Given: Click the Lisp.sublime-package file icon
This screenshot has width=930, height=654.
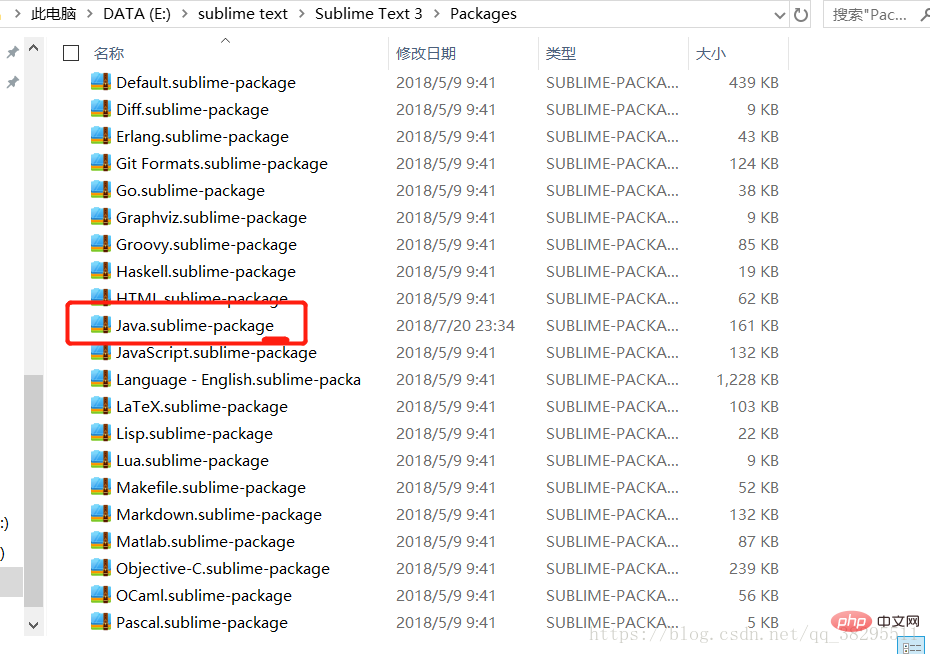Looking at the screenshot, I should [x=101, y=433].
